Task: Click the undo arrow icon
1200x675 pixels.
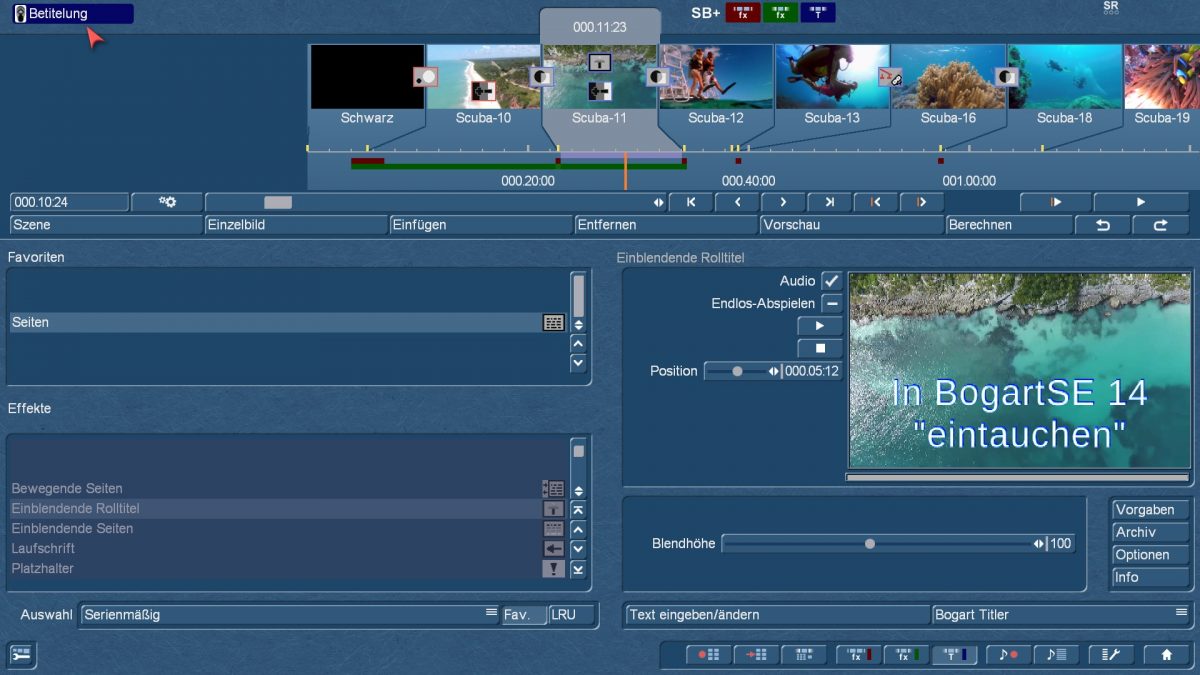Action: (x=1103, y=225)
